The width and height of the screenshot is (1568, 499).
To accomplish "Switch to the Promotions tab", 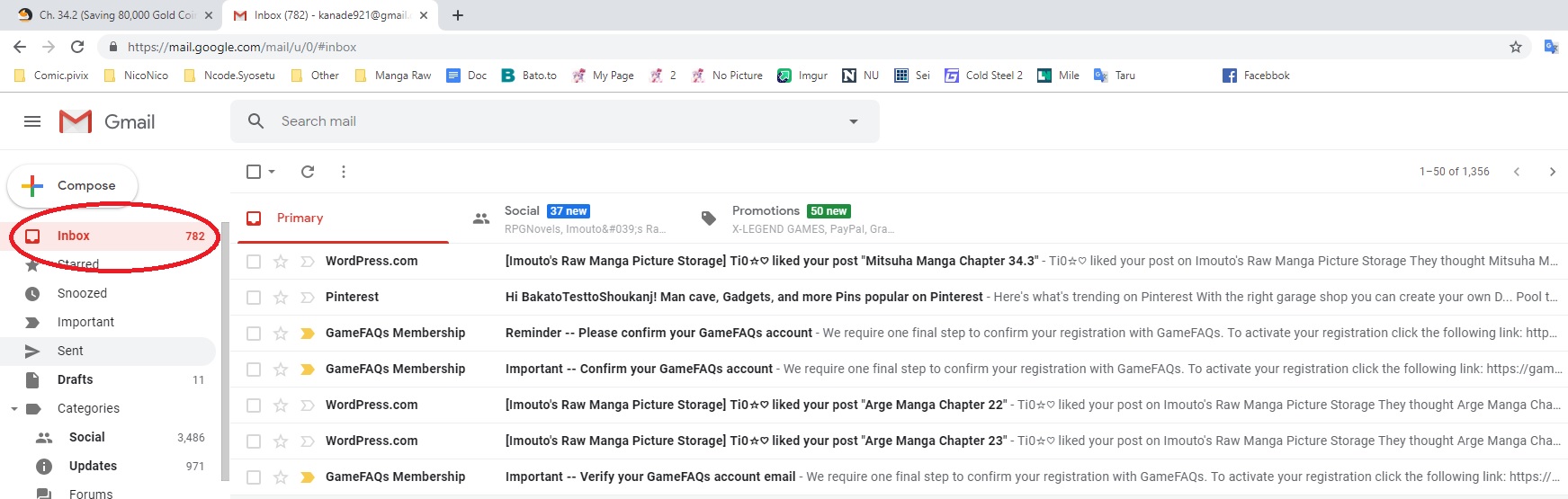I will [x=765, y=211].
